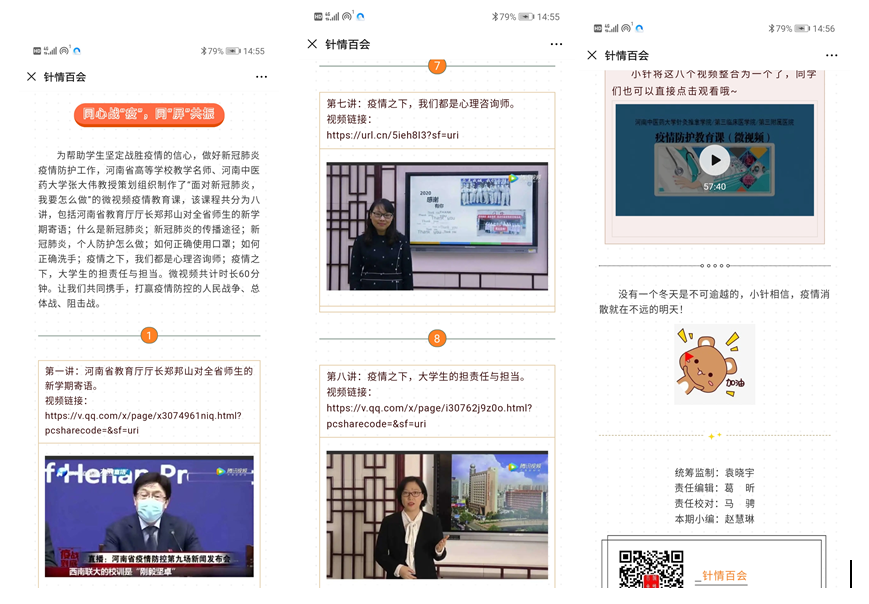Open lecture eight video with woman presenter
869x604 pixels.
[437, 514]
